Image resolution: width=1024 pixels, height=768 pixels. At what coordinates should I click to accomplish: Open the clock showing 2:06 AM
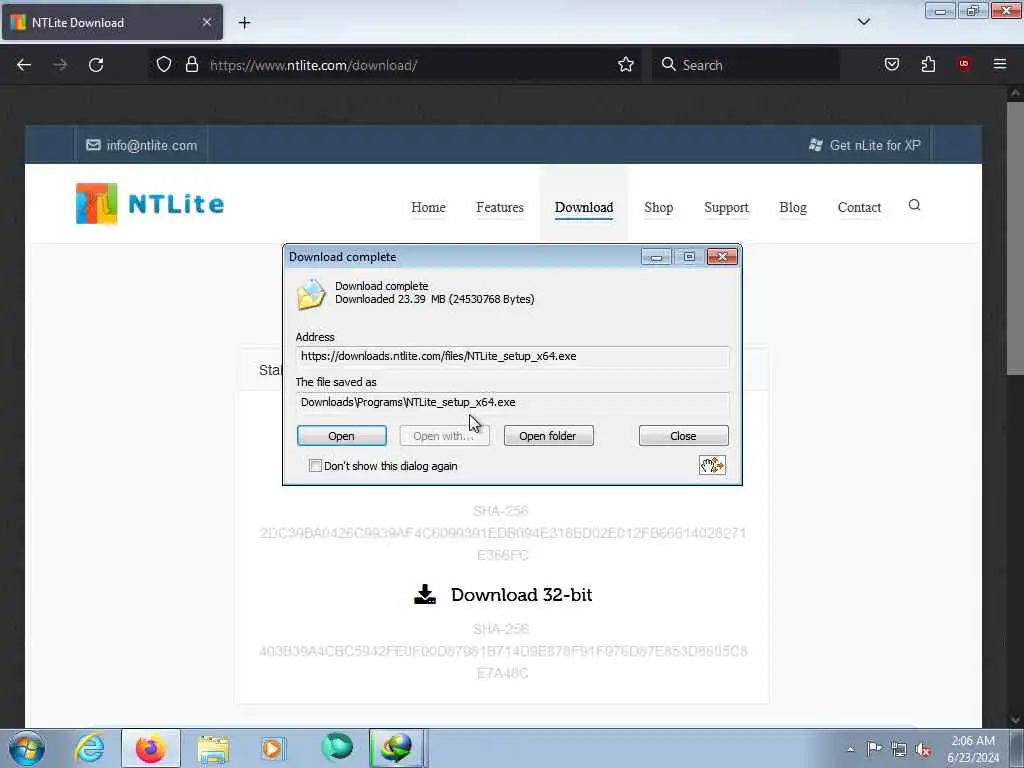tap(973, 749)
